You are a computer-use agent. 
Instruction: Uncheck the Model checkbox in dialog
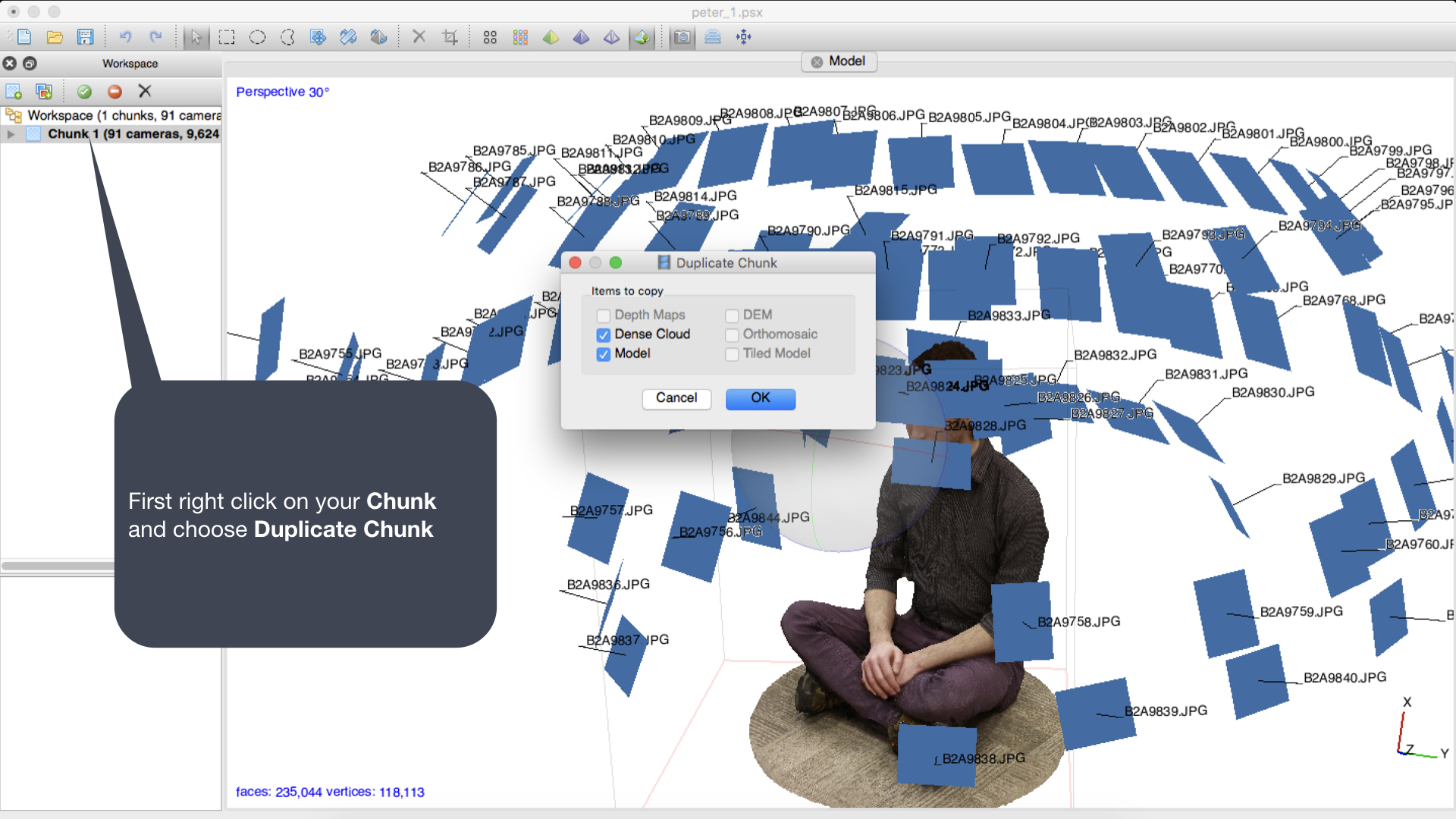[604, 354]
